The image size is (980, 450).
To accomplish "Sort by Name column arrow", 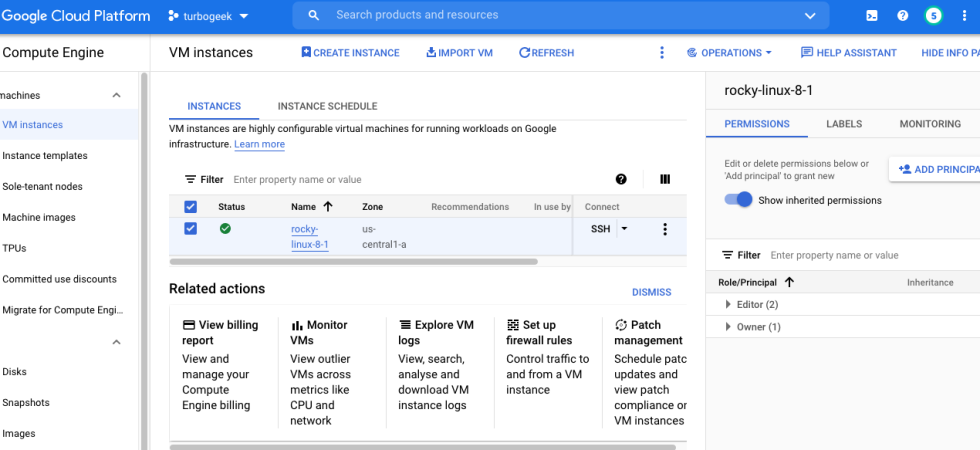I will [x=328, y=207].
